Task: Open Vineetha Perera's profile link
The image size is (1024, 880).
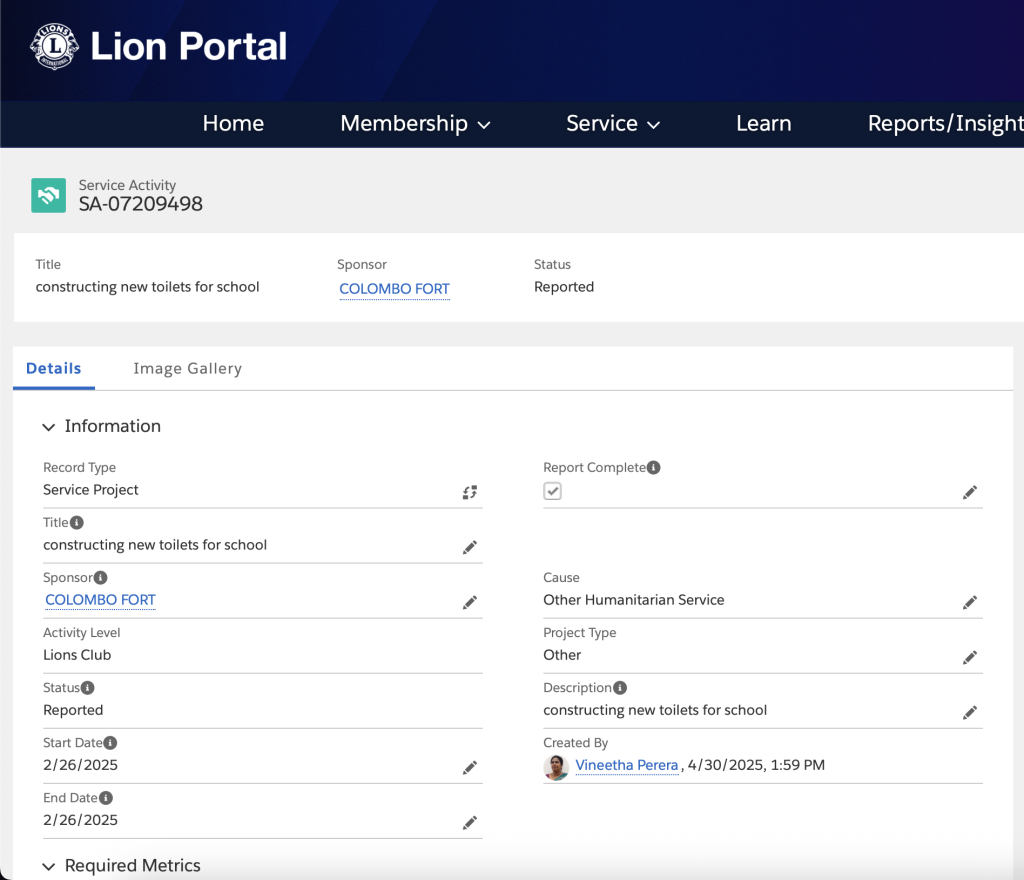Action: point(626,765)
